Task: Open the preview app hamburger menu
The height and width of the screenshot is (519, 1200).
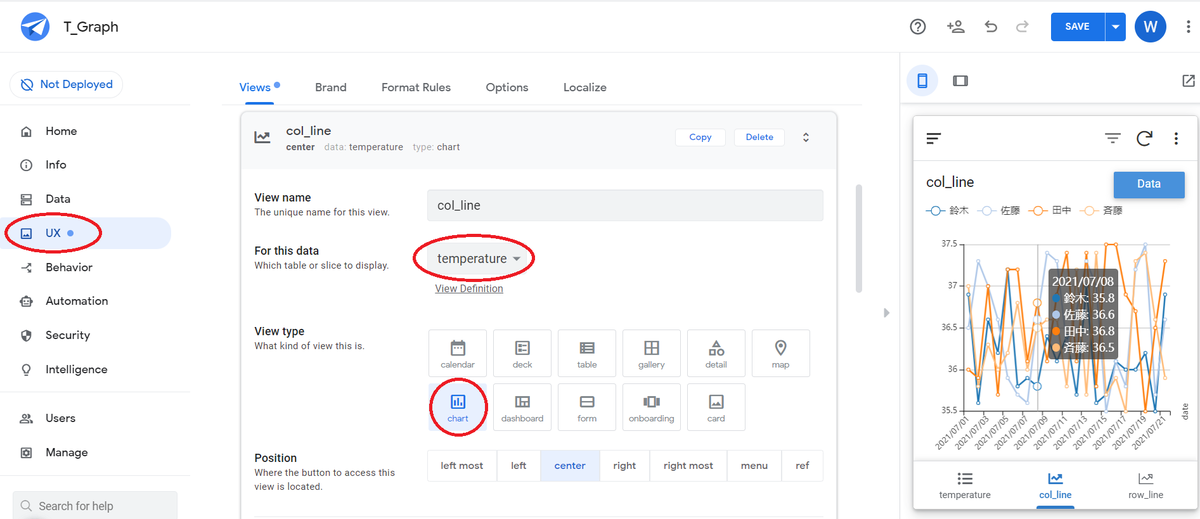Action: pyautogui.click(x=933, y=139)
